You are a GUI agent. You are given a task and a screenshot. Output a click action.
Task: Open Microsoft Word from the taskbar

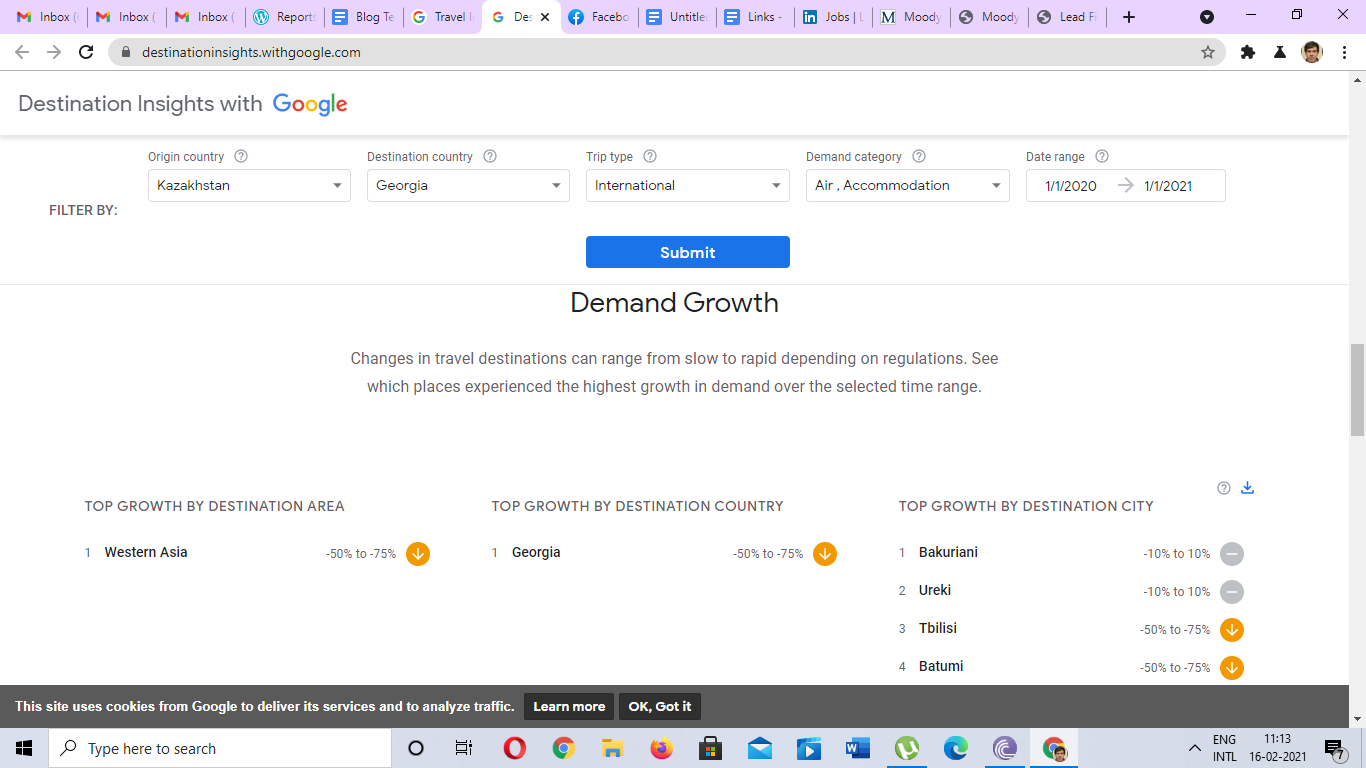coord(858,748)
